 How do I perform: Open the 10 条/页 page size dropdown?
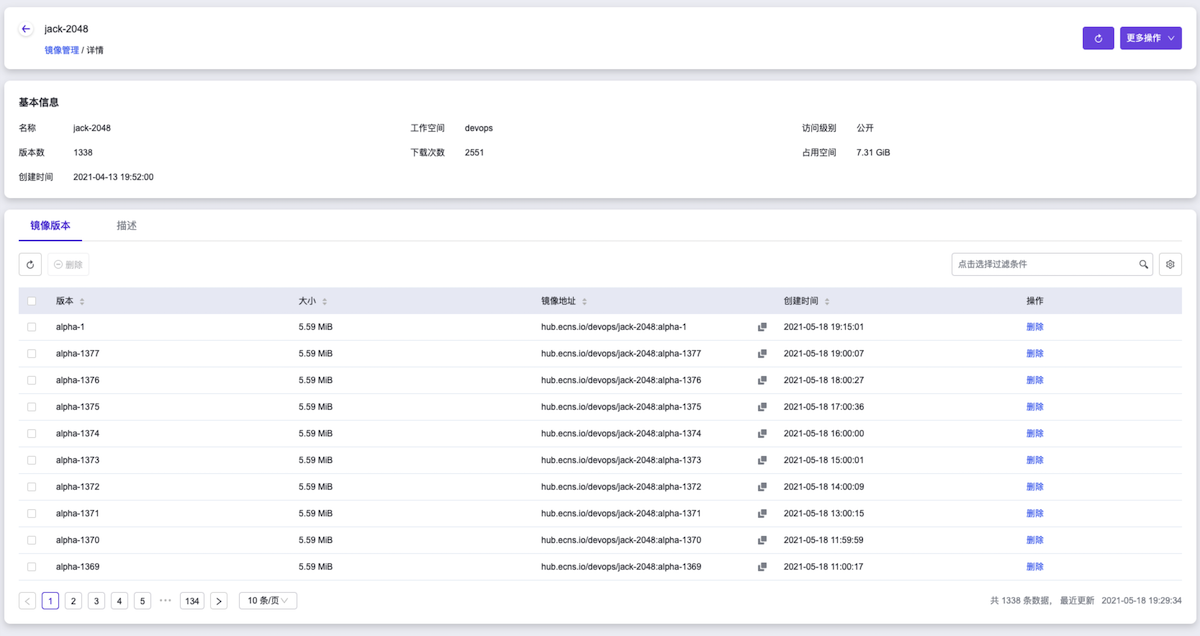click(268, 601)
